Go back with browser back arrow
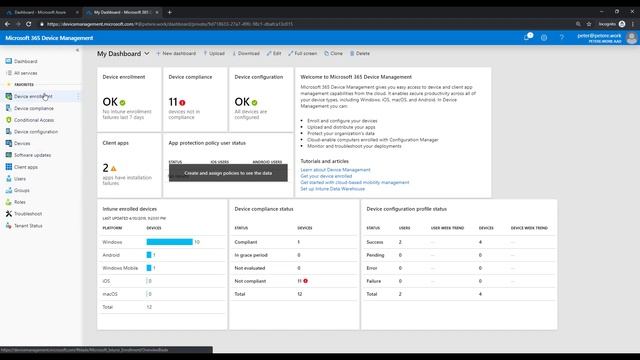640x360 pixels. [x=7, y=24]
